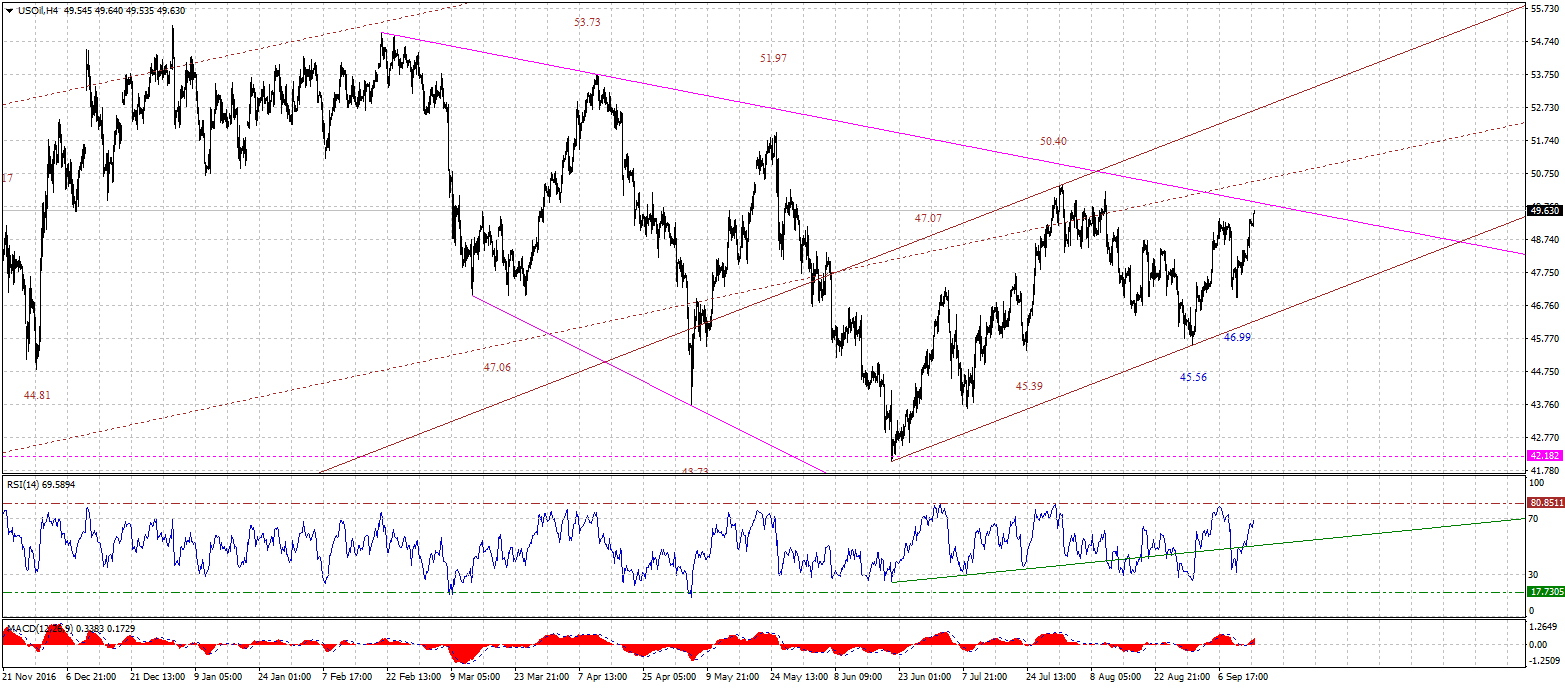Click 50.735 on the price axis
Image resolution: width=1565 pixels, height=688 pixels.
click(1545, 173)
